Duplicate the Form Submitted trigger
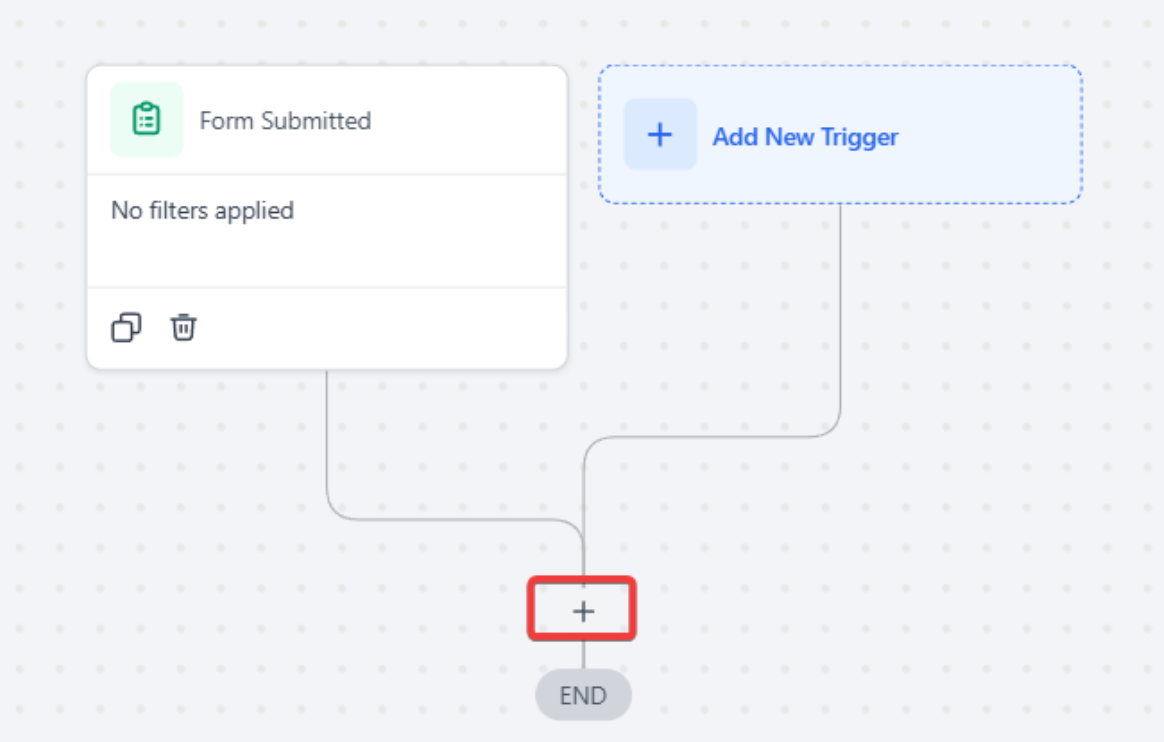Screen dimensions: 1164x742 [126, 327]
